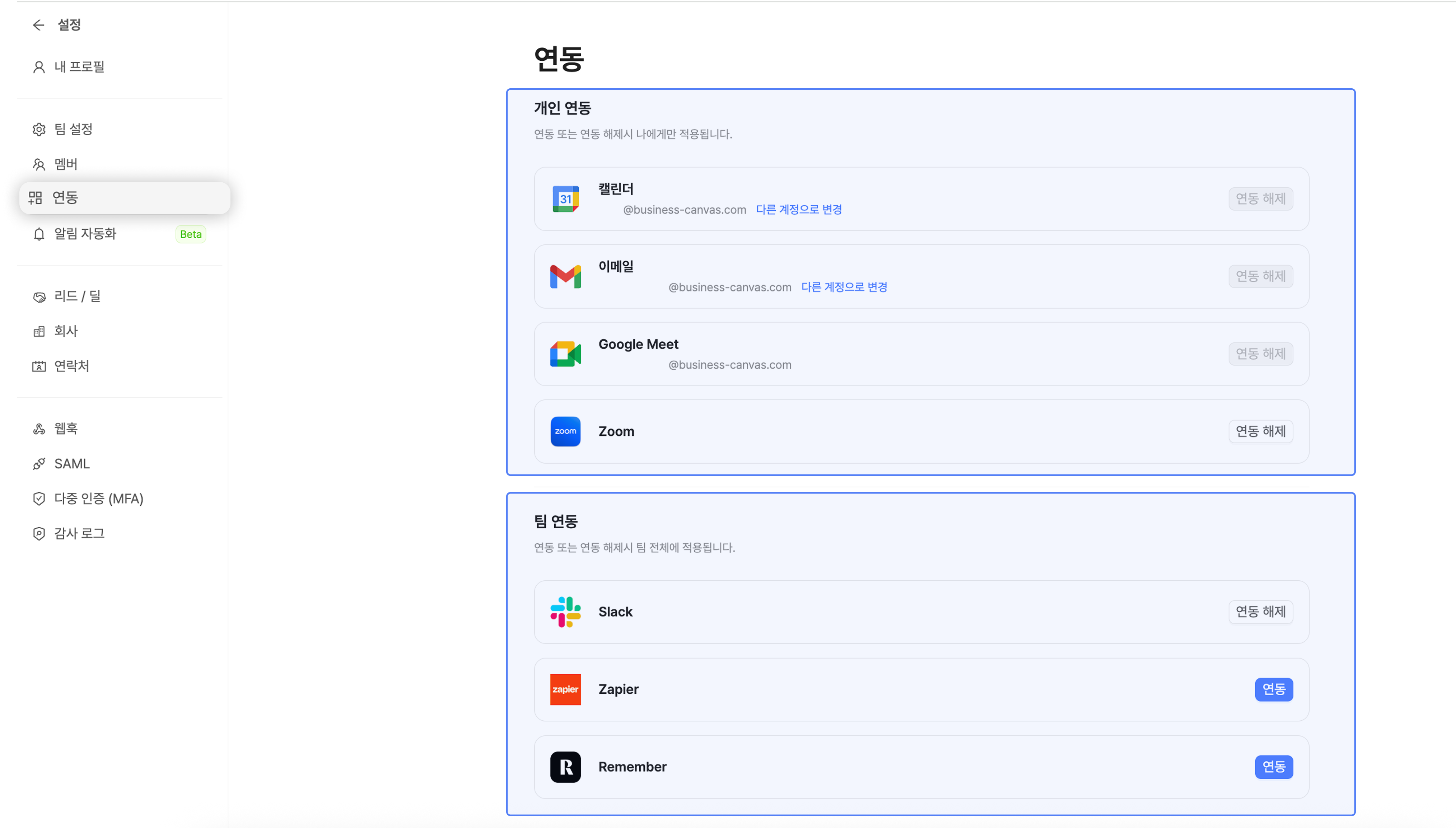Viewport: 1456px width, 828px height.
Task: Open 팀 설정 menu item
Action: [73, 130]
